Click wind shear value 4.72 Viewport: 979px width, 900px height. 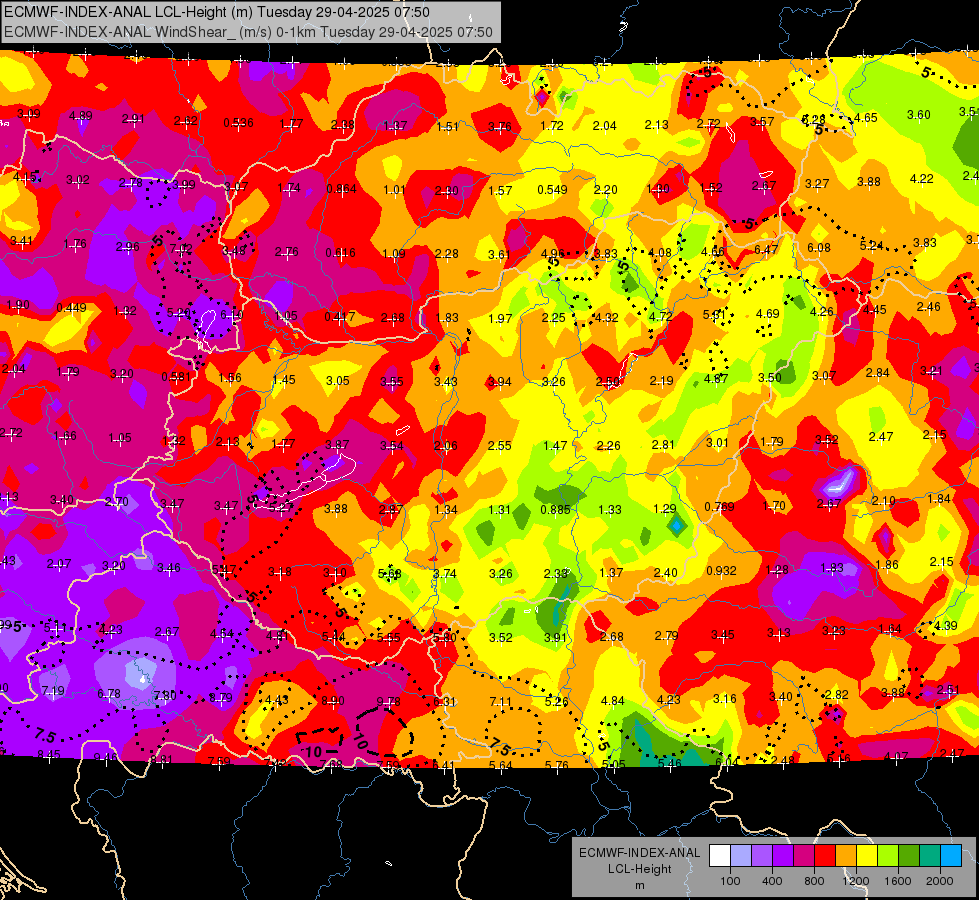click(x=660, y=316)
